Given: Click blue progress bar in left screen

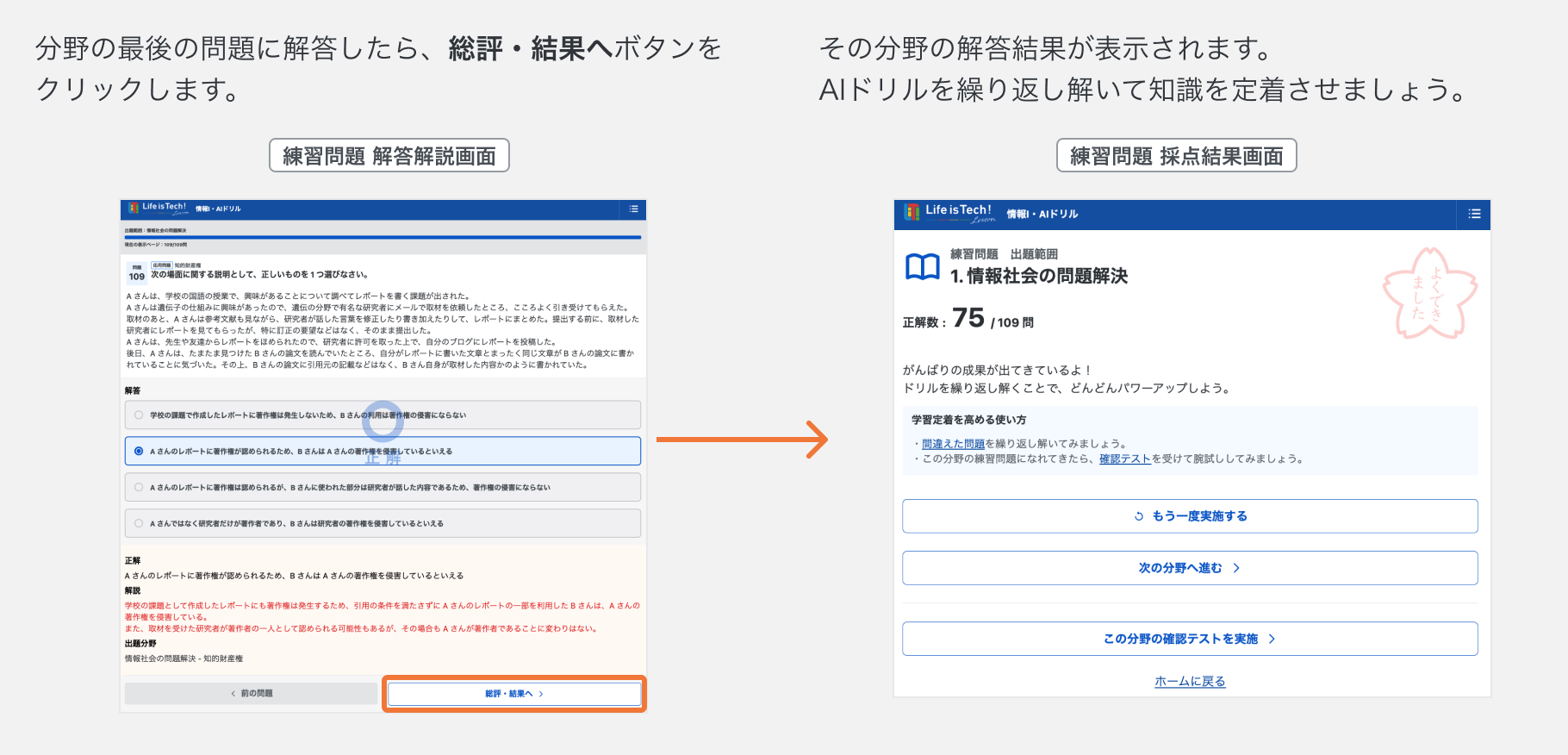Looking at the screenshot, I should 383,237.
